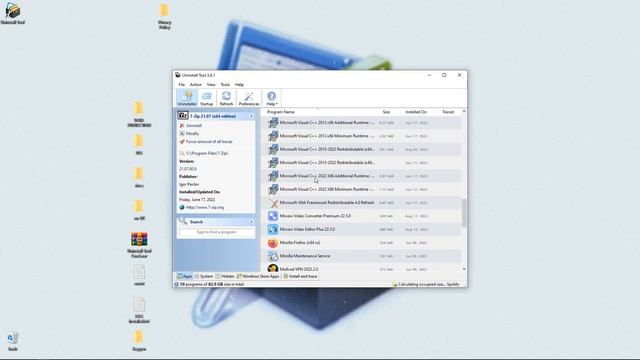The height and width of the screenshot is (360, 640).
Task: Open the Action menu
Action: pos(196,84)
